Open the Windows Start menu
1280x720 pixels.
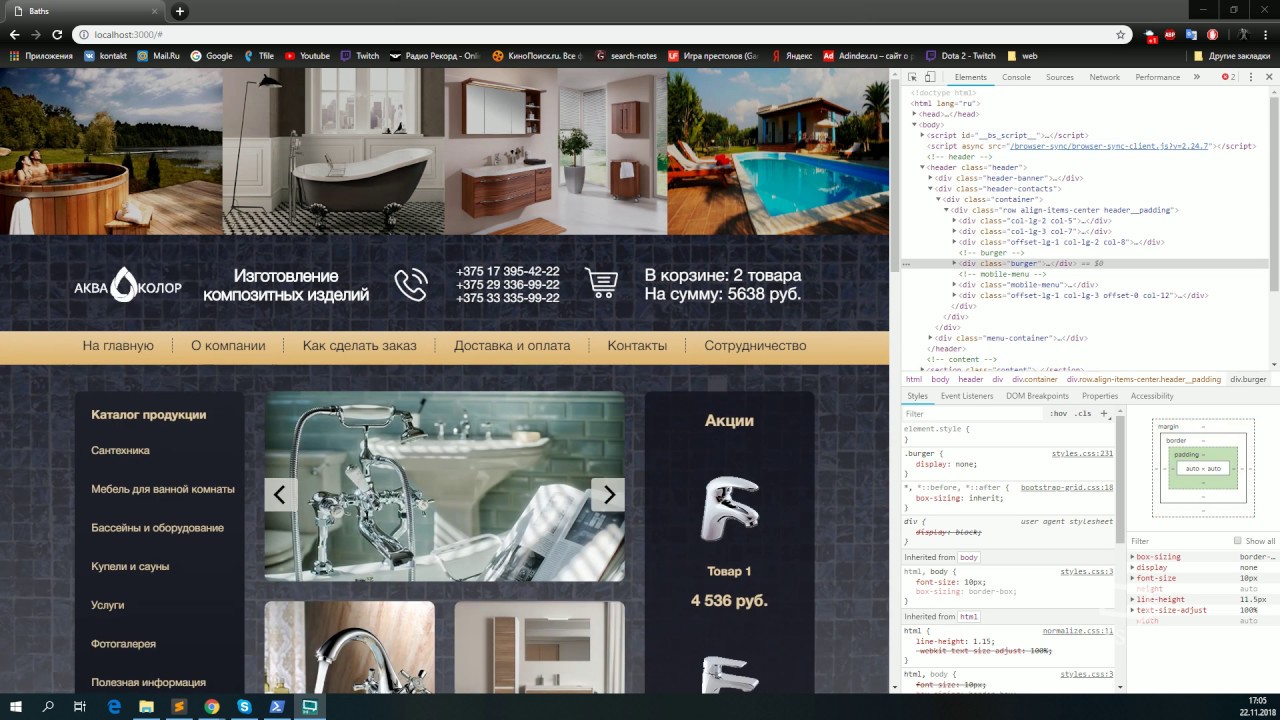[x=16, y=707]
